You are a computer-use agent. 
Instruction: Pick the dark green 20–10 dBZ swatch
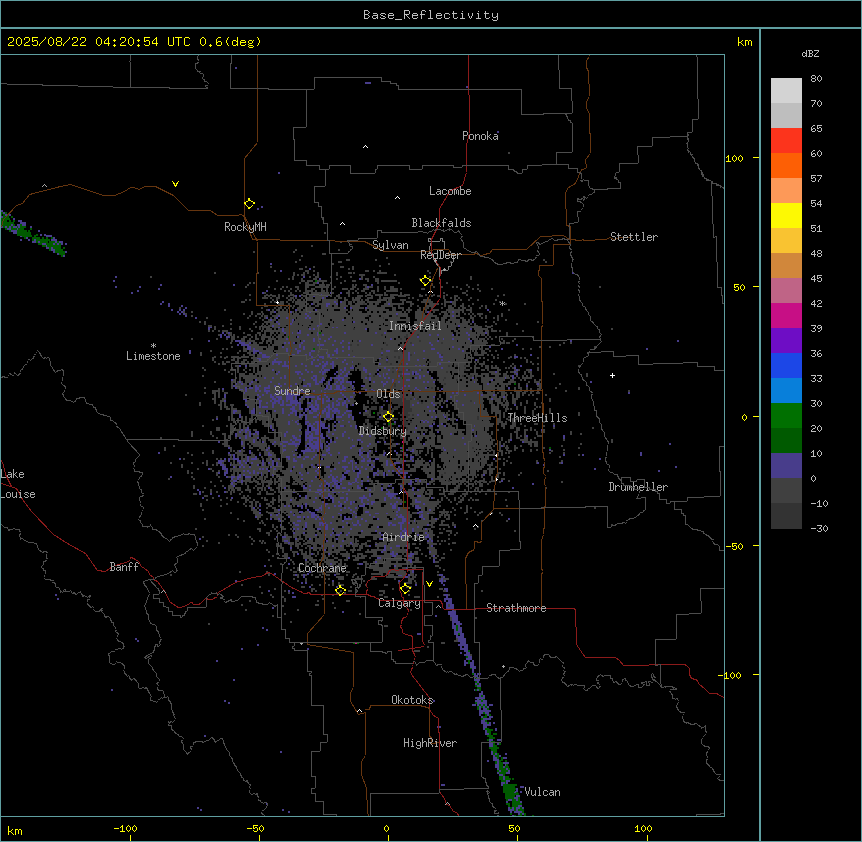[786, 440]
